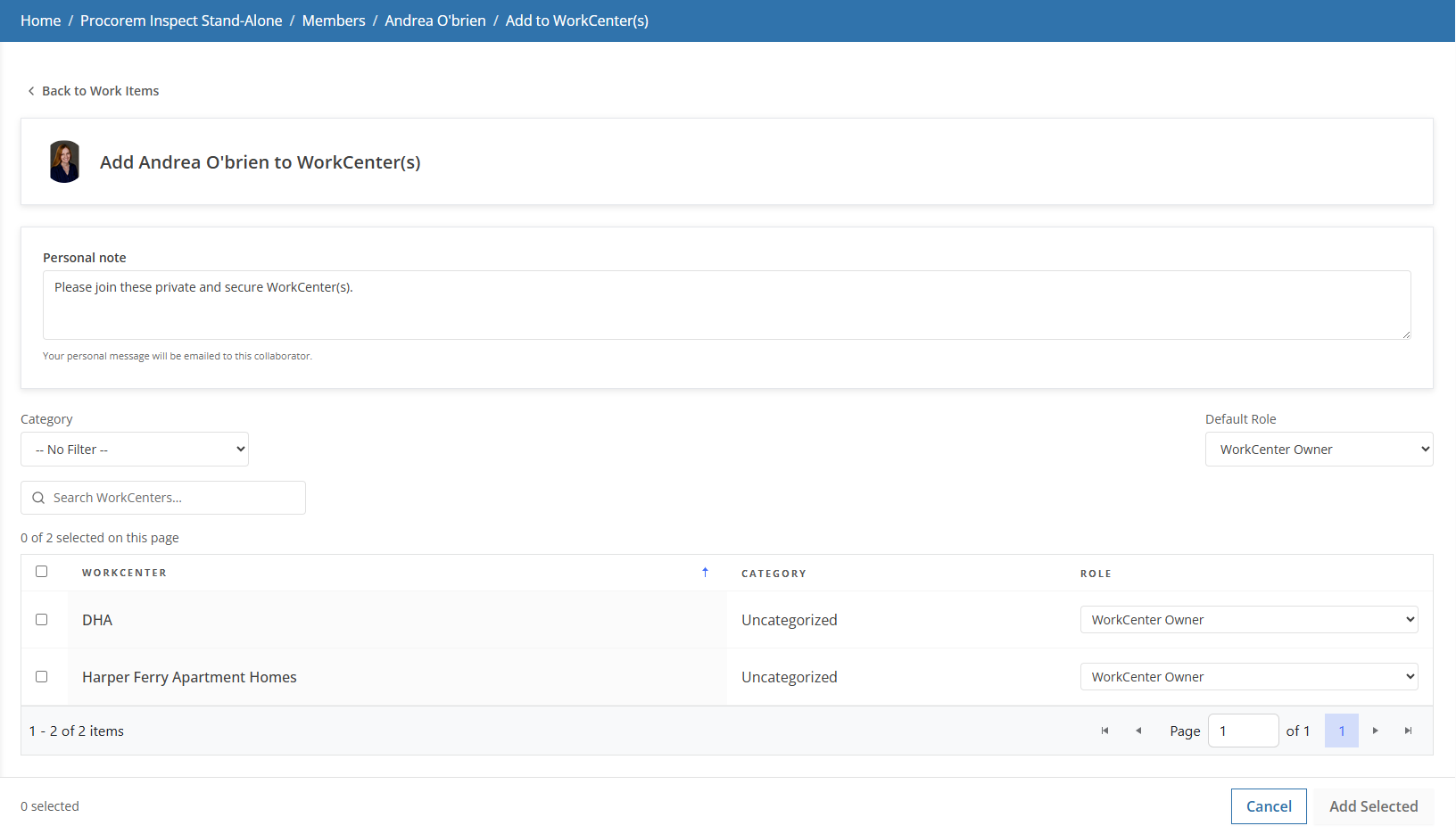Toggle the select-all WorkCenters checkbox

[41, 572]
